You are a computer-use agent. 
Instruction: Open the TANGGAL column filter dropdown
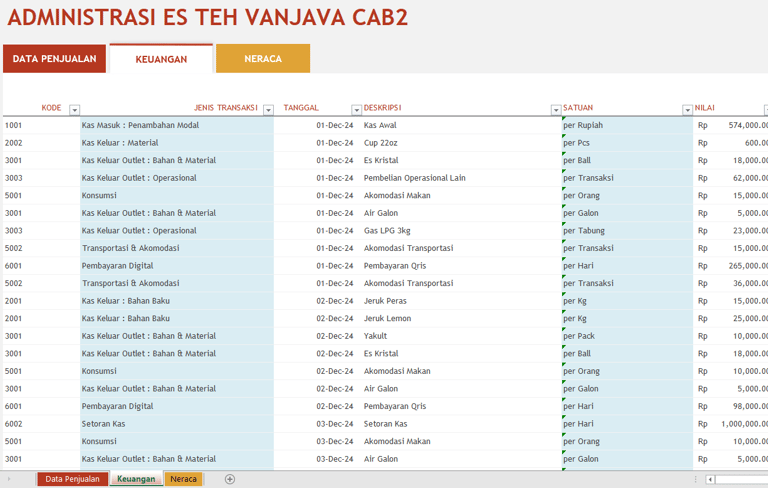click(357, 110)
